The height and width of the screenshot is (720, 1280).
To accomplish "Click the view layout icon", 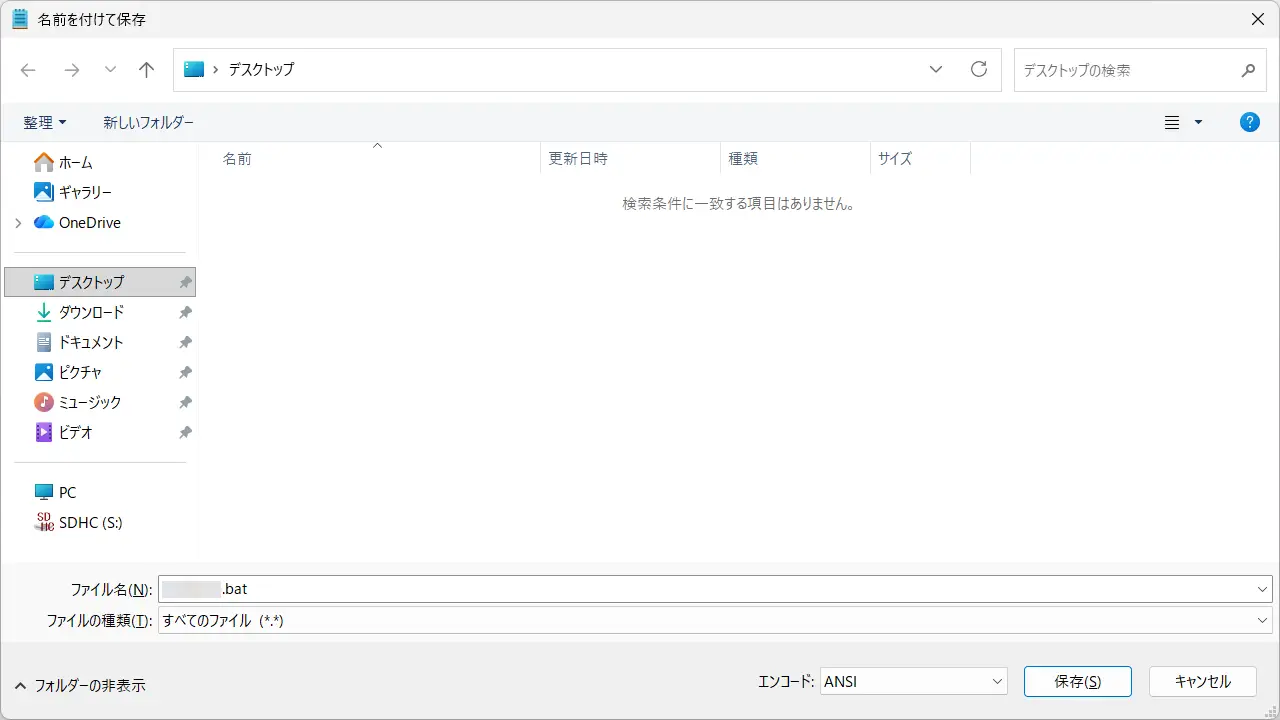I will (x=1173, y=122).
